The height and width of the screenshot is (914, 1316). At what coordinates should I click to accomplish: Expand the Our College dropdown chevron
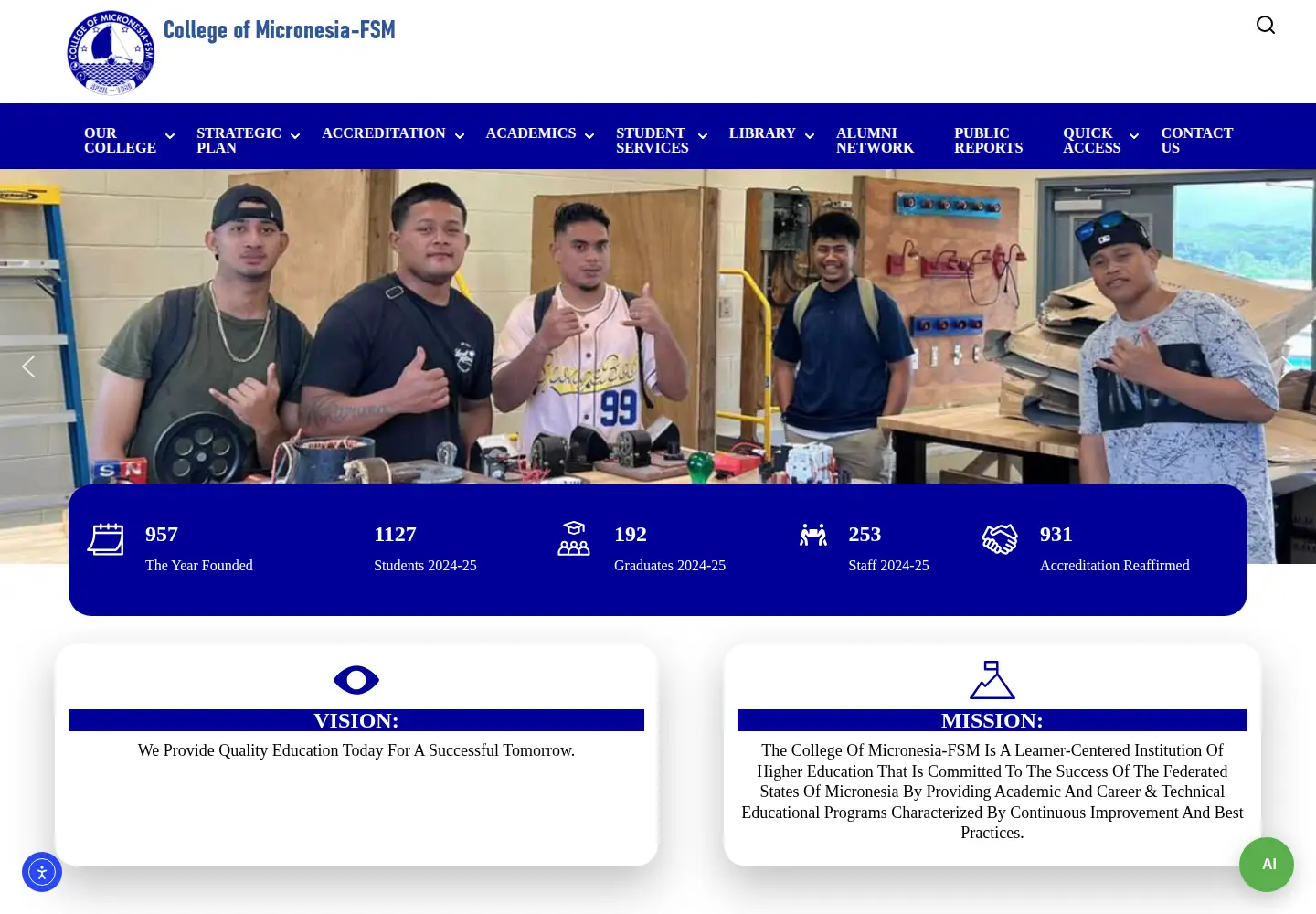click(x=170, y=136)
